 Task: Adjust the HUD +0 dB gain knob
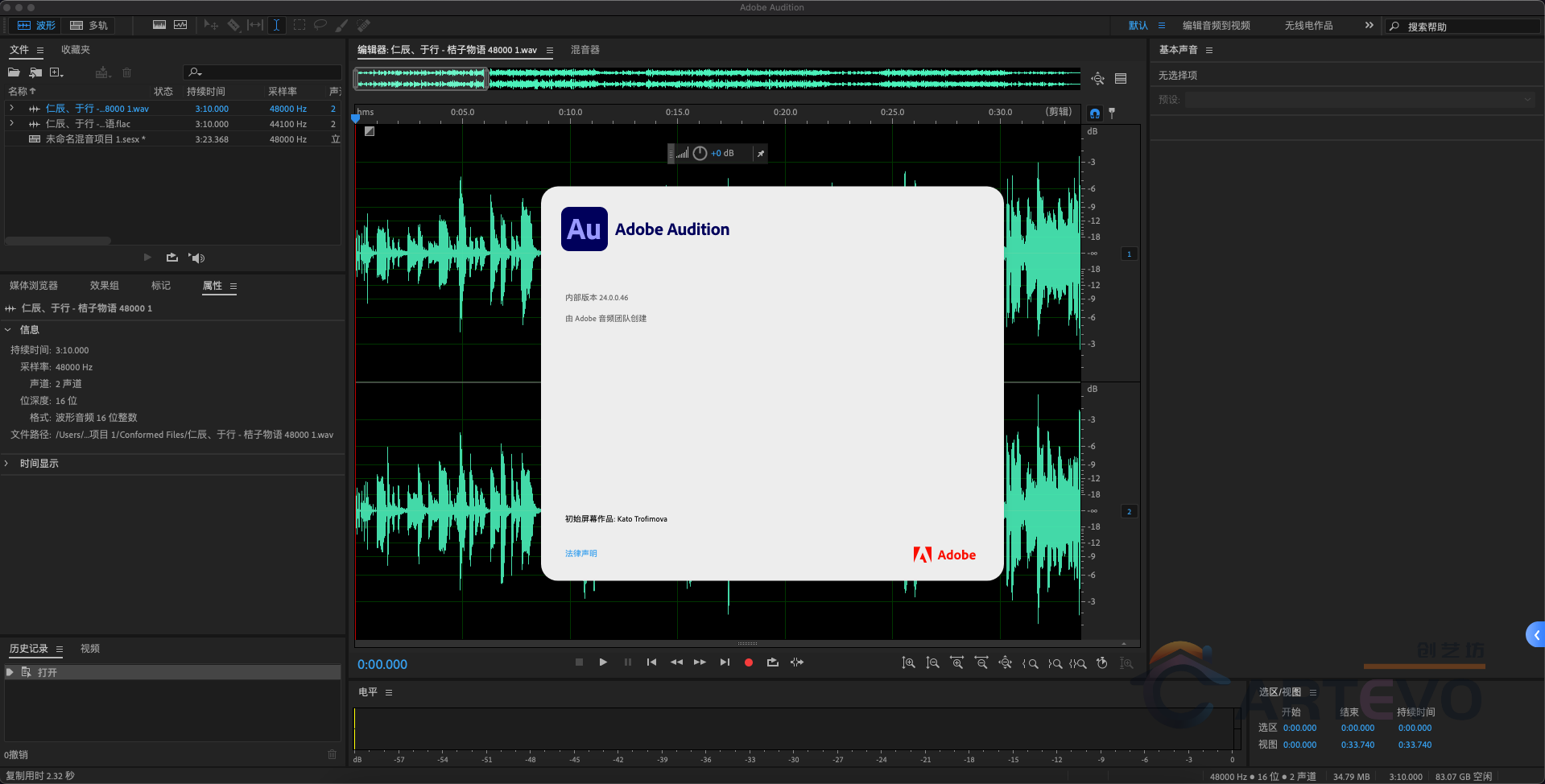tap(700, 153)
